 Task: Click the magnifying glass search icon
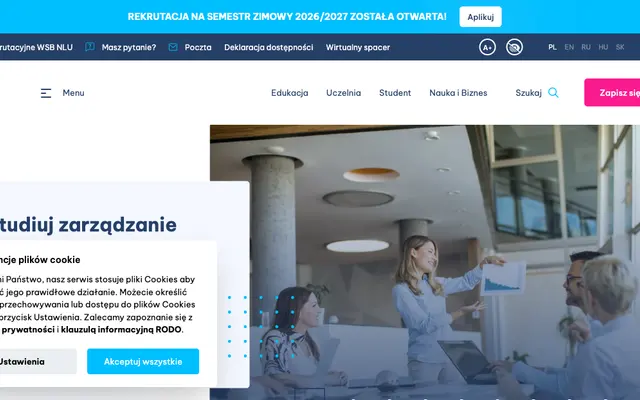pos(553,93)
